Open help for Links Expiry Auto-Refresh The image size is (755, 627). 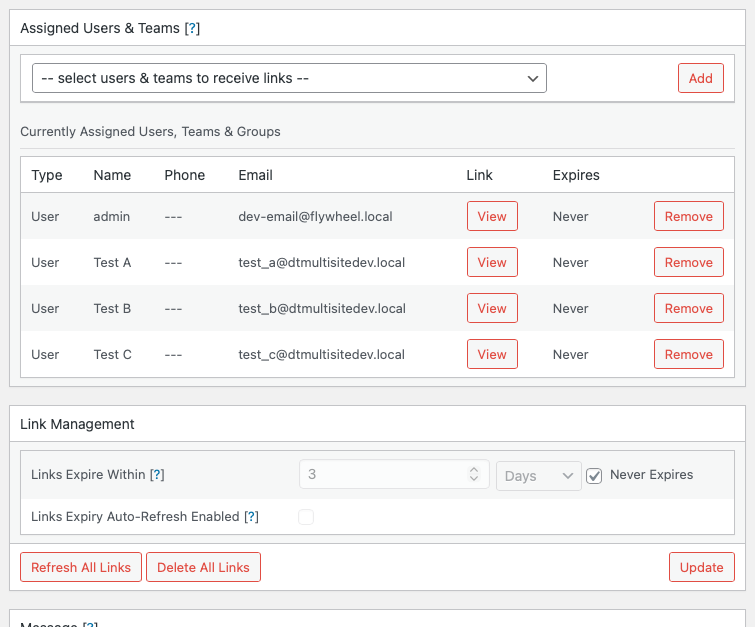251,517
